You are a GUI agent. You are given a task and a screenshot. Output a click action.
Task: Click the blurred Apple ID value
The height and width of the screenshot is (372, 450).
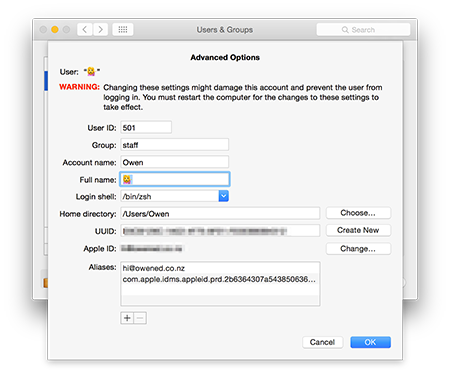point(152,248)
